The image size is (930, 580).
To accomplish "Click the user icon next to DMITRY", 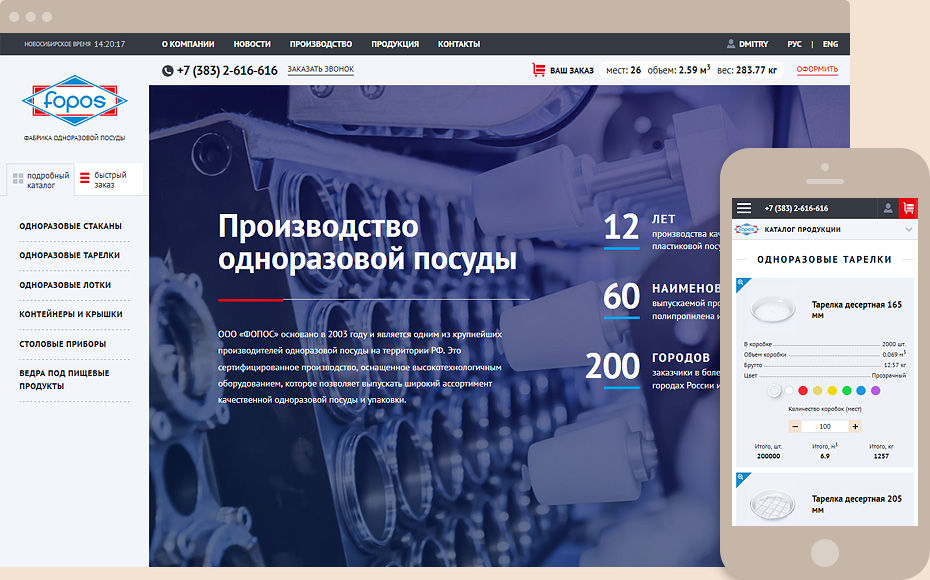I will pyautogui.click(x=731, y=44).
